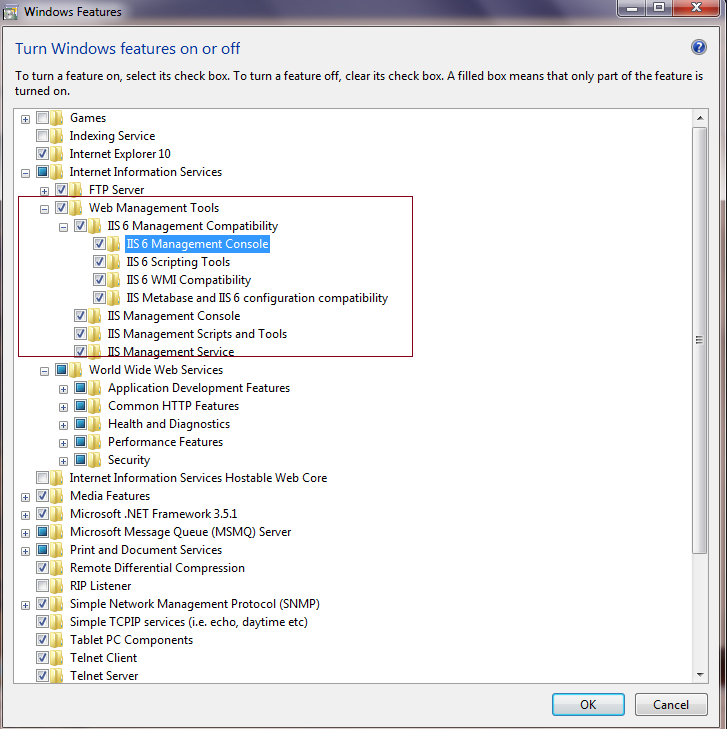Select the IIS 6 Management Console row
This screenshot has width=727, height=729.
(198, 244)
